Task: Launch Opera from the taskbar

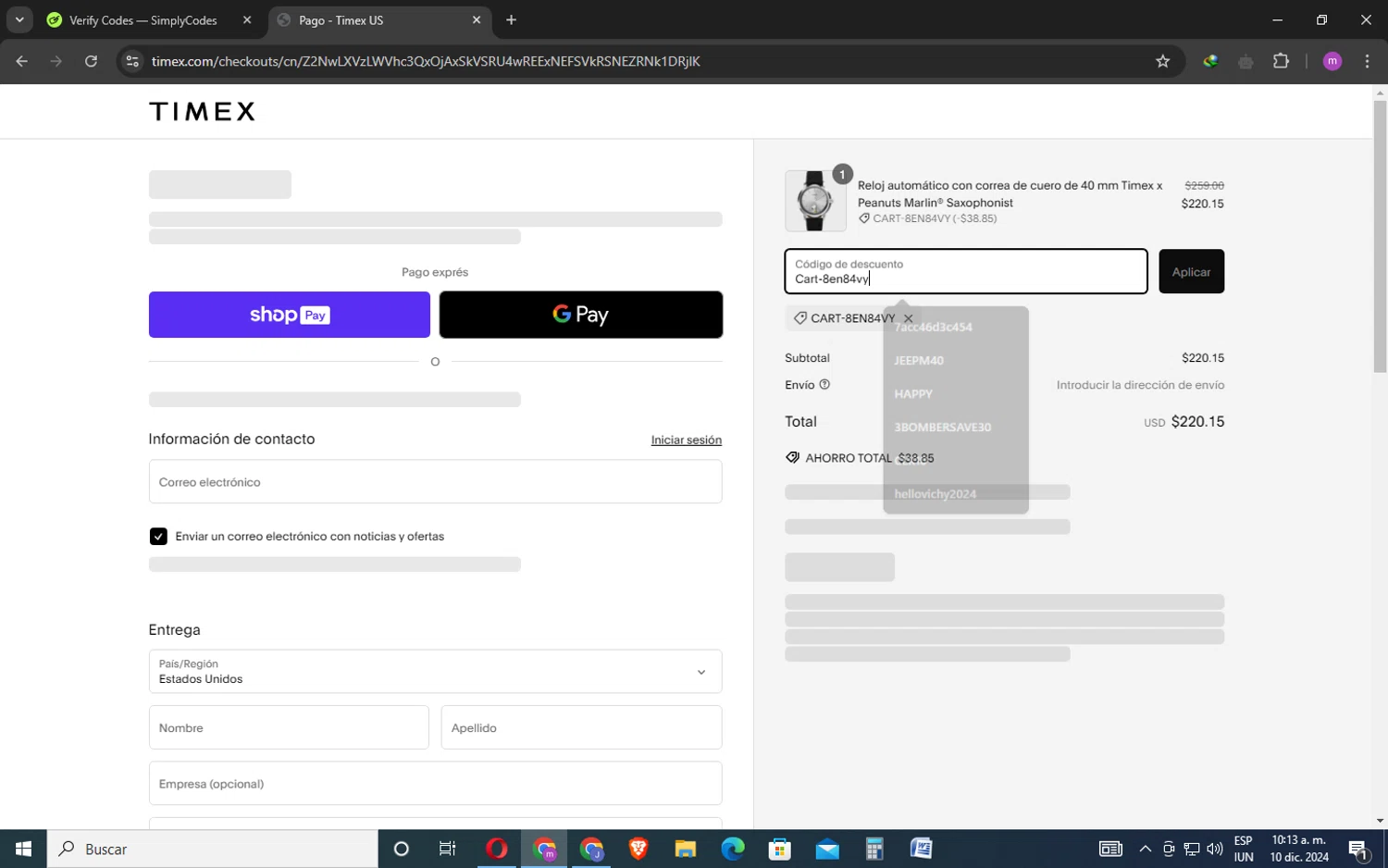Action: click(496, 849)
